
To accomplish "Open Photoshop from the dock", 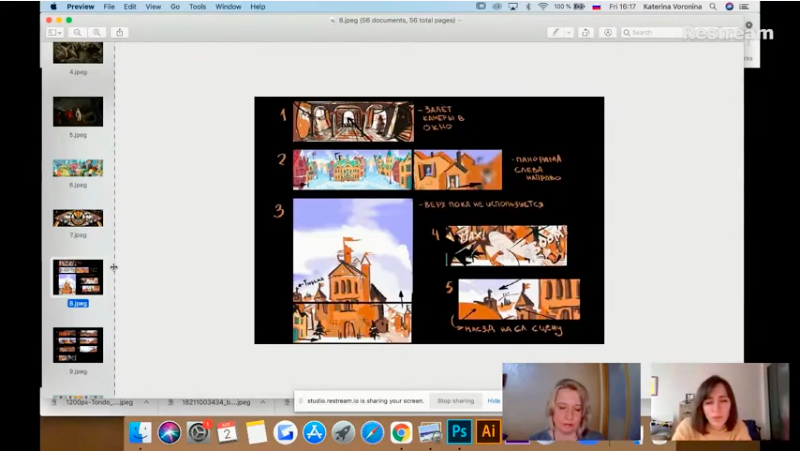I will click(459, 432).
